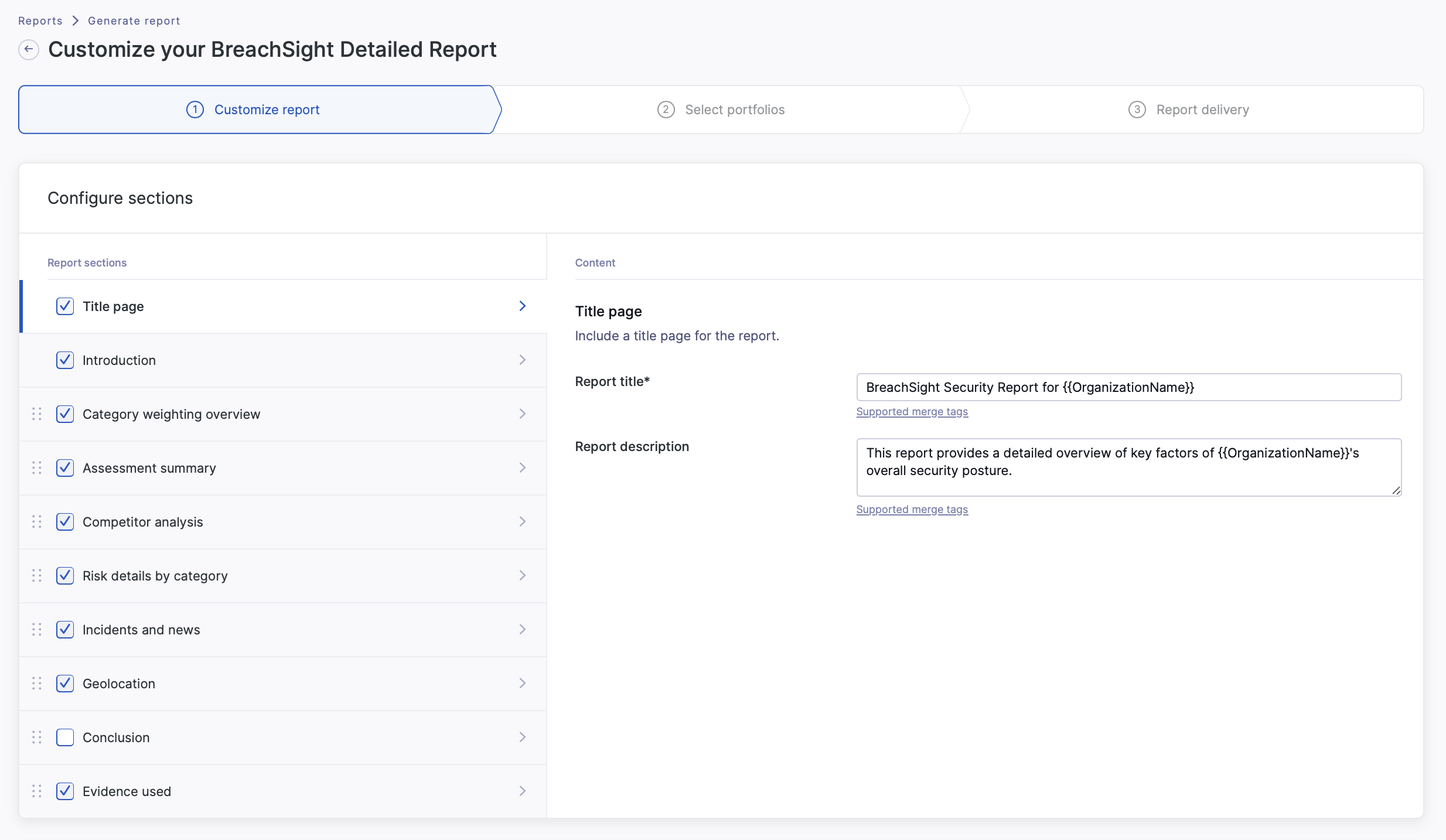
Task: Click drag handle for Risk details by category
Action: (x=37, y=576)
